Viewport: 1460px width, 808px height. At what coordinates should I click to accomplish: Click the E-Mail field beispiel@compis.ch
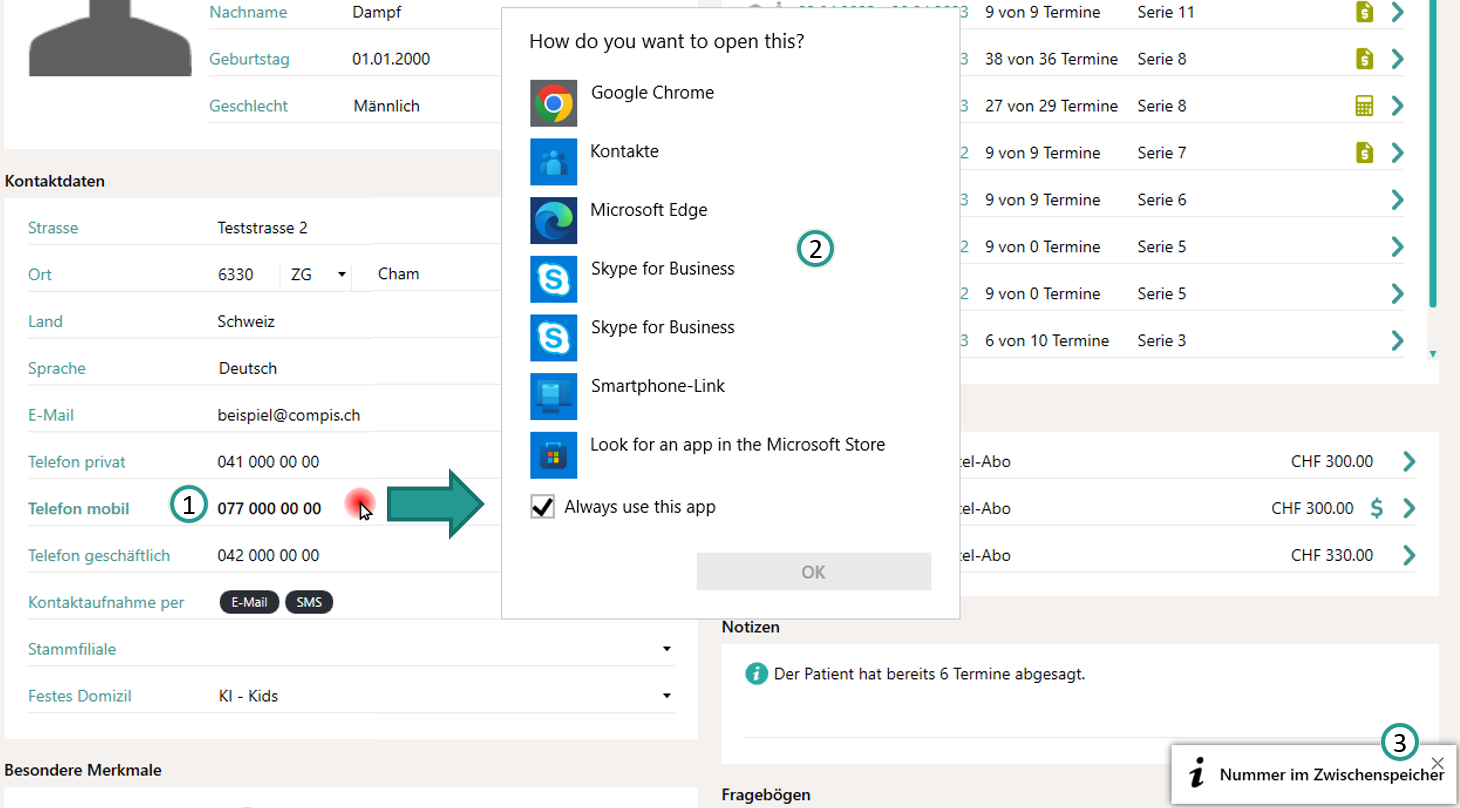289,415
